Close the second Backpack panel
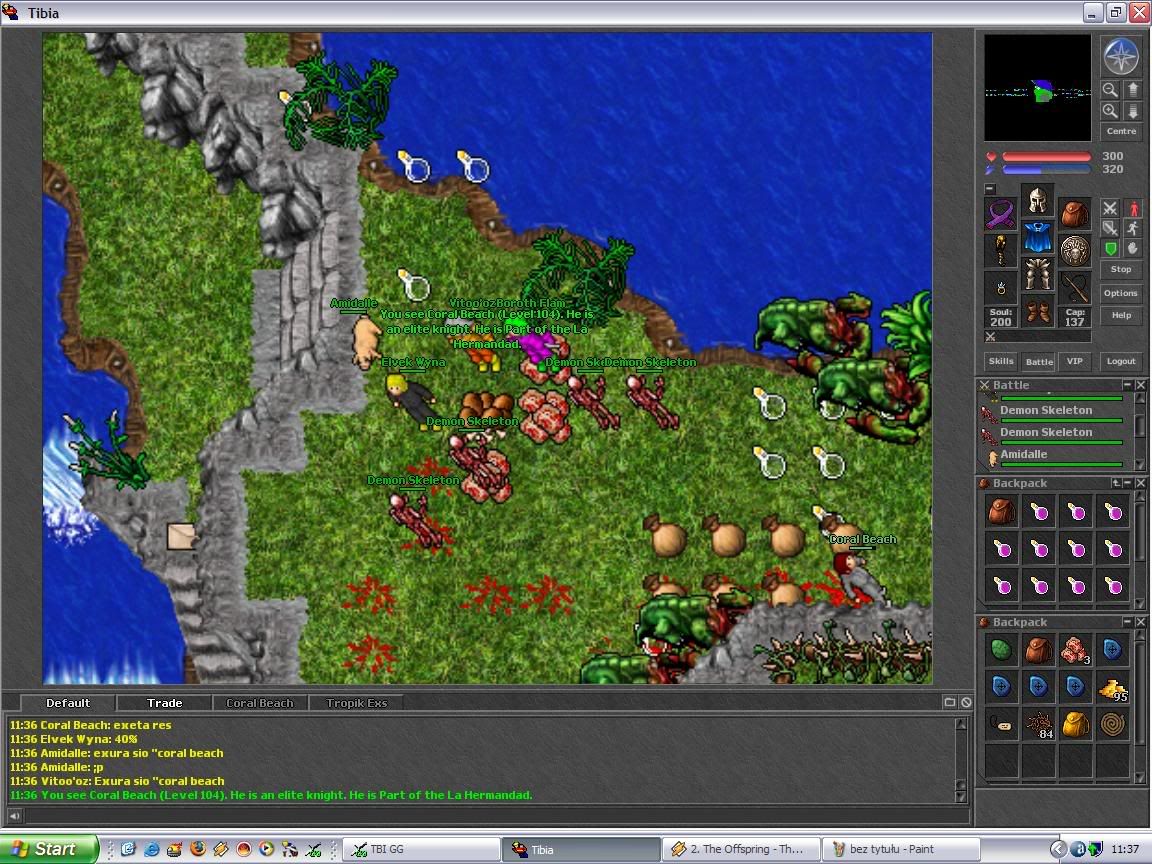The height and width of the screenshot is (864, 1152). click(x=1140, y=622)
